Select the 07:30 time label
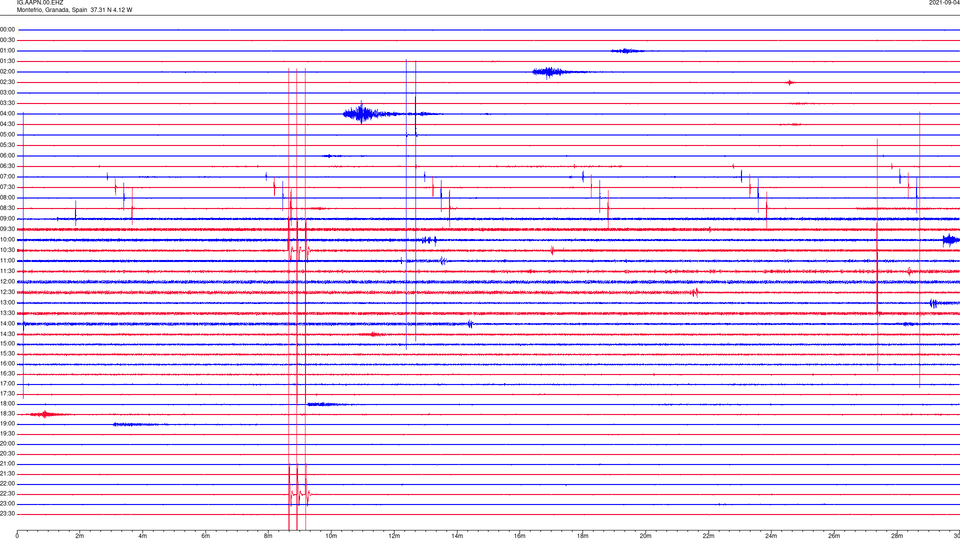Viewport: 960px width, 540px height. pos(7,187)
